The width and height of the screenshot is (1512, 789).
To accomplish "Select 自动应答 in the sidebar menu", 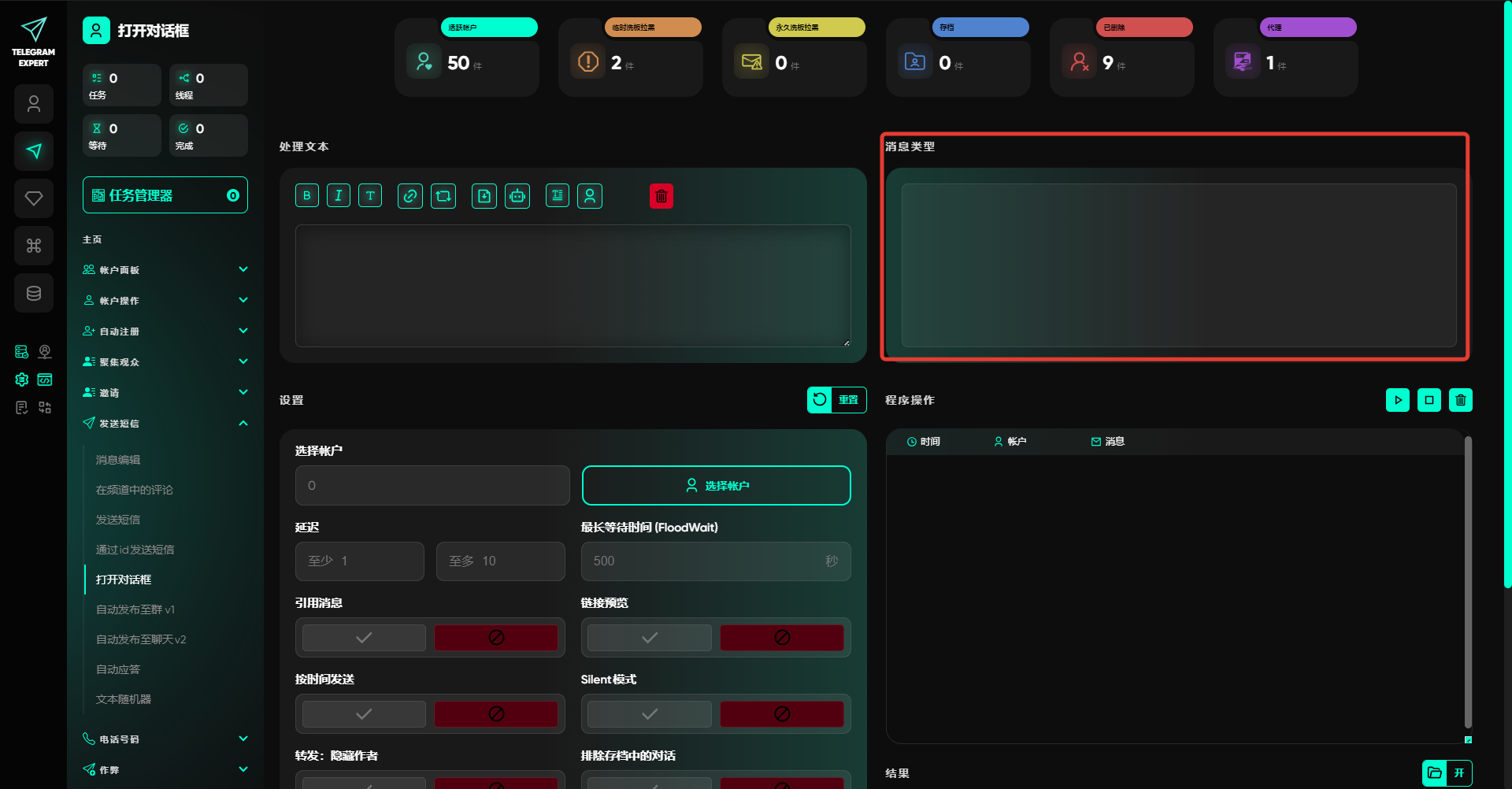I will [118, 669].
